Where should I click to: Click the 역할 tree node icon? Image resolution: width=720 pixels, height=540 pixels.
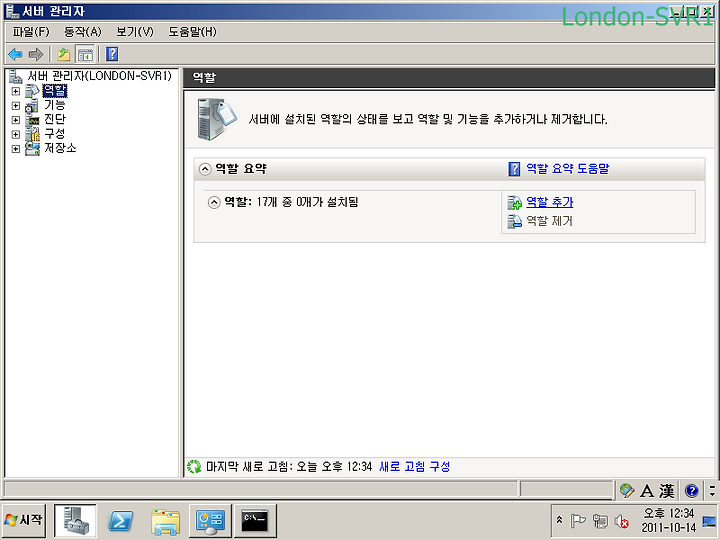point(32,91)
